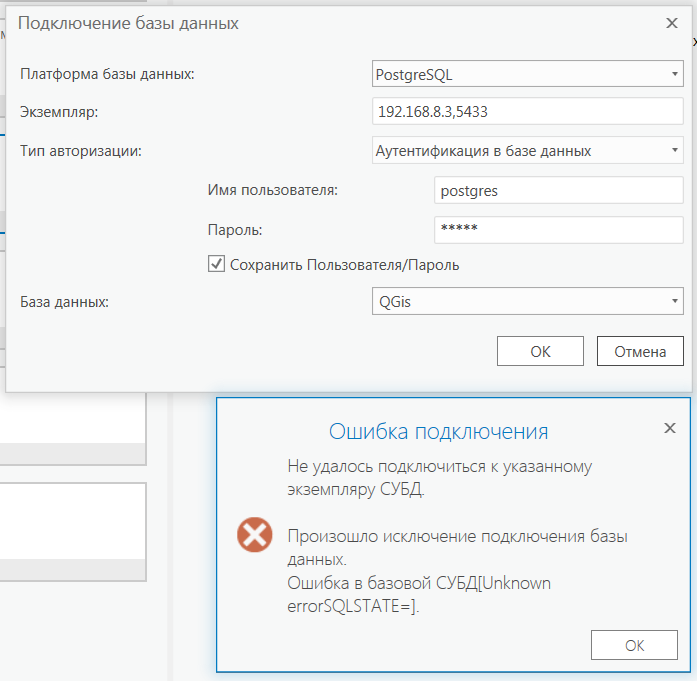Click the 'Имя пользователя:' label
This screenshot has width=697, height=683.
272,190
